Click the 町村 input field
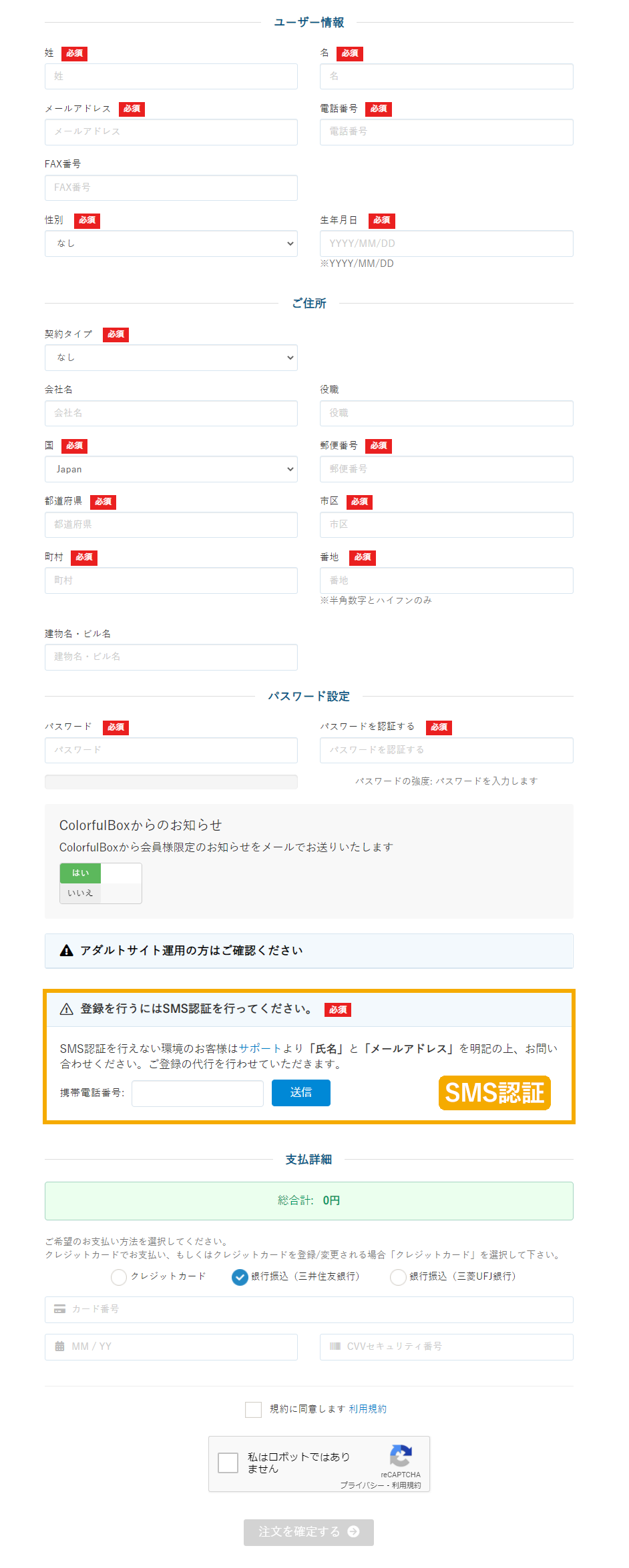This screenshot has height=1568, width=629. (x=171, y=580)
